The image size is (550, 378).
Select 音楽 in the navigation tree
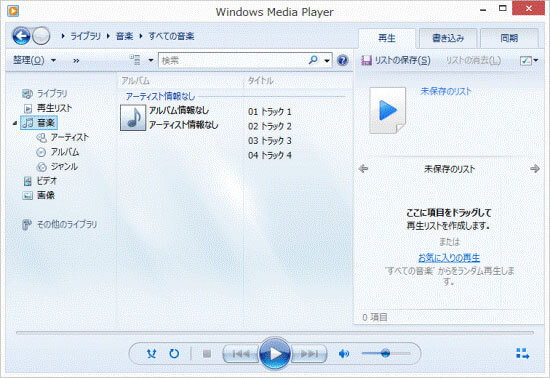(39, 123)
